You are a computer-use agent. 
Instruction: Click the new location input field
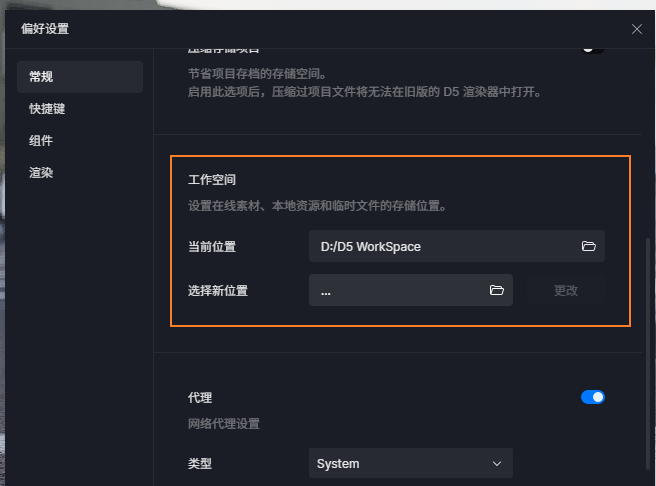point(410,290)
